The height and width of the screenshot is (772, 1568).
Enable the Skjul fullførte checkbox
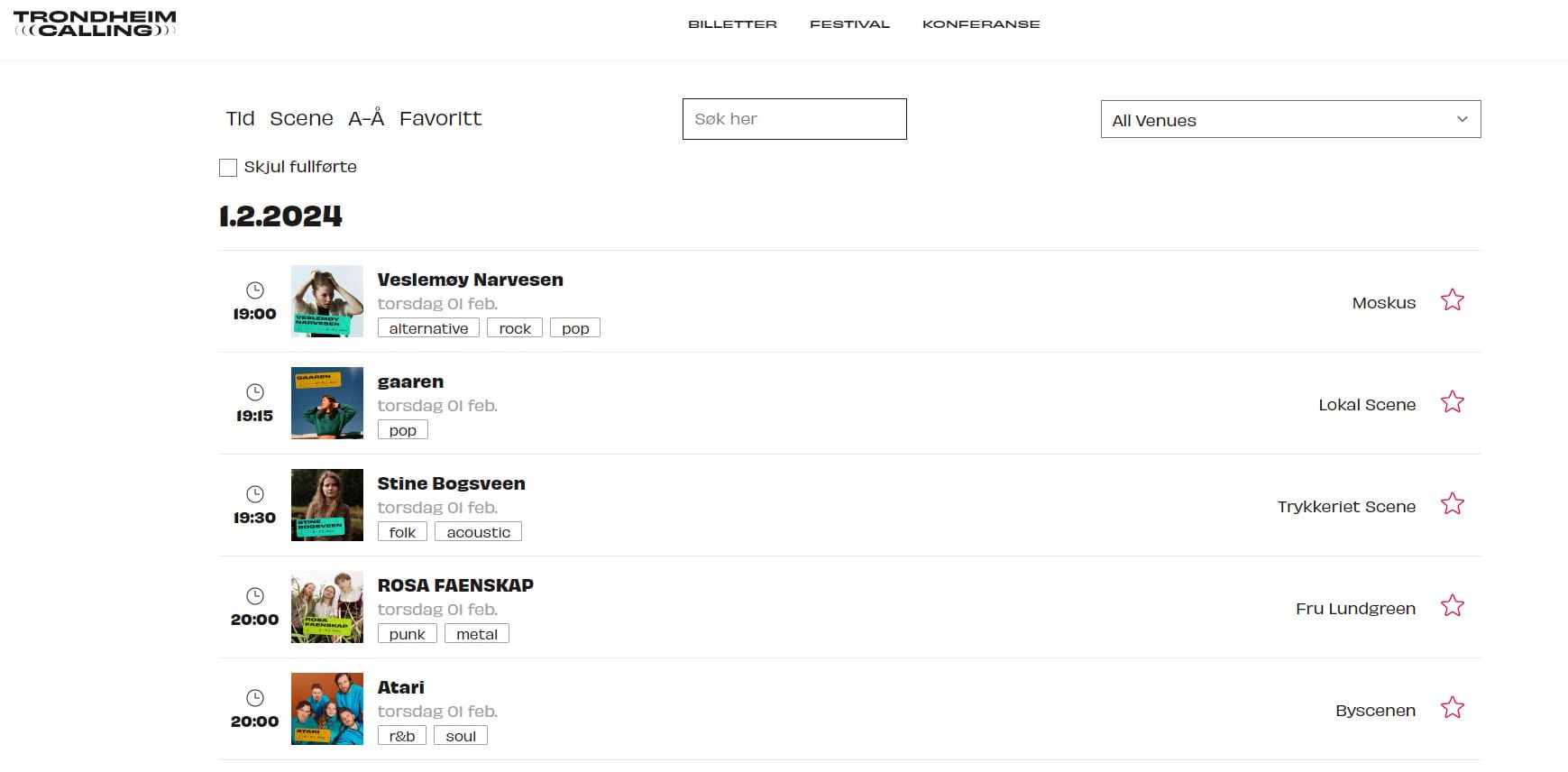228,168
